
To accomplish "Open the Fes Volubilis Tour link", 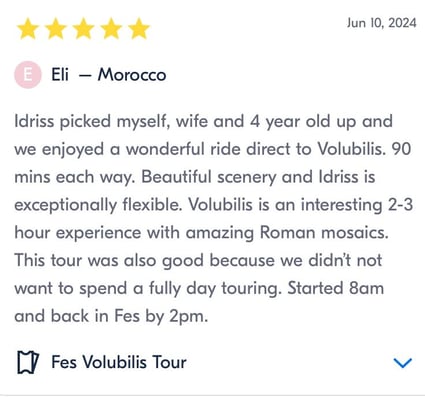I will click(x=119, y=362).
